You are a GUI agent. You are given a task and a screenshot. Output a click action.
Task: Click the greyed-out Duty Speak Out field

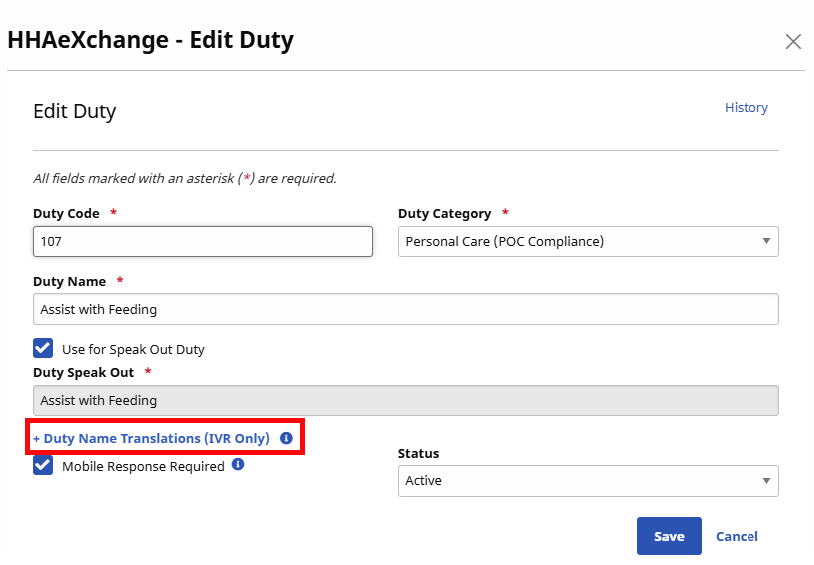click(405, 400)
